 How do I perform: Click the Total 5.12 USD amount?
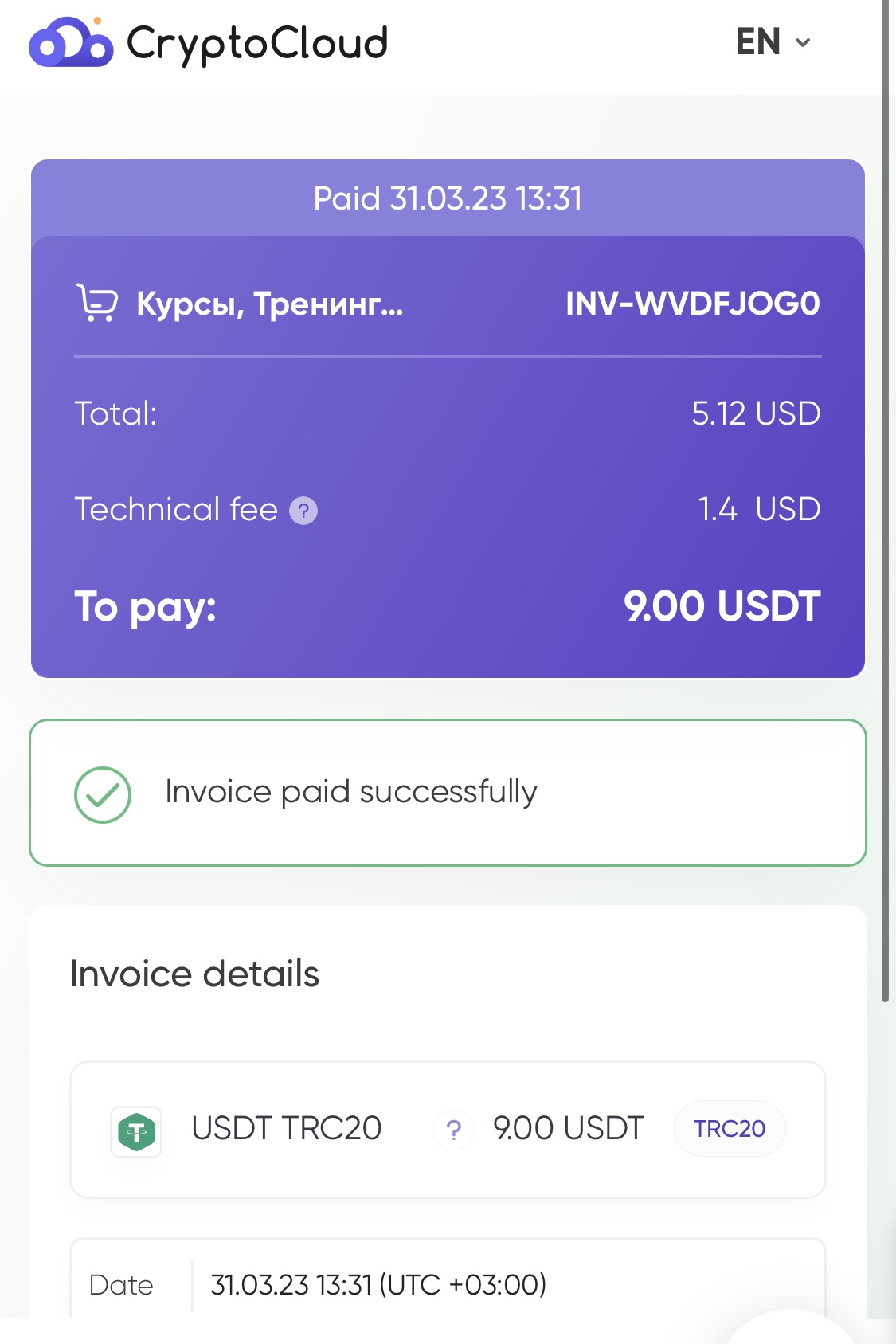[756, 413]
